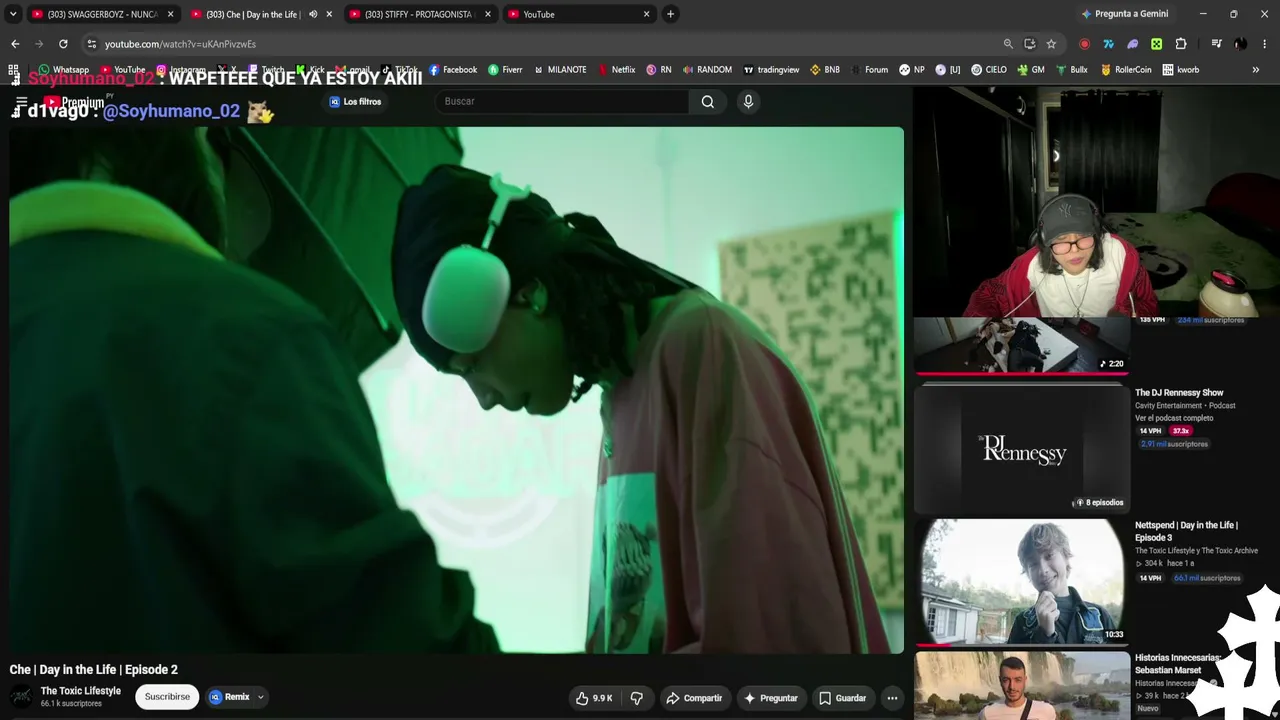Open the Fiverr bookmark
The width and height of the screenshot is (1280, 720).
(x=505, y=70)
